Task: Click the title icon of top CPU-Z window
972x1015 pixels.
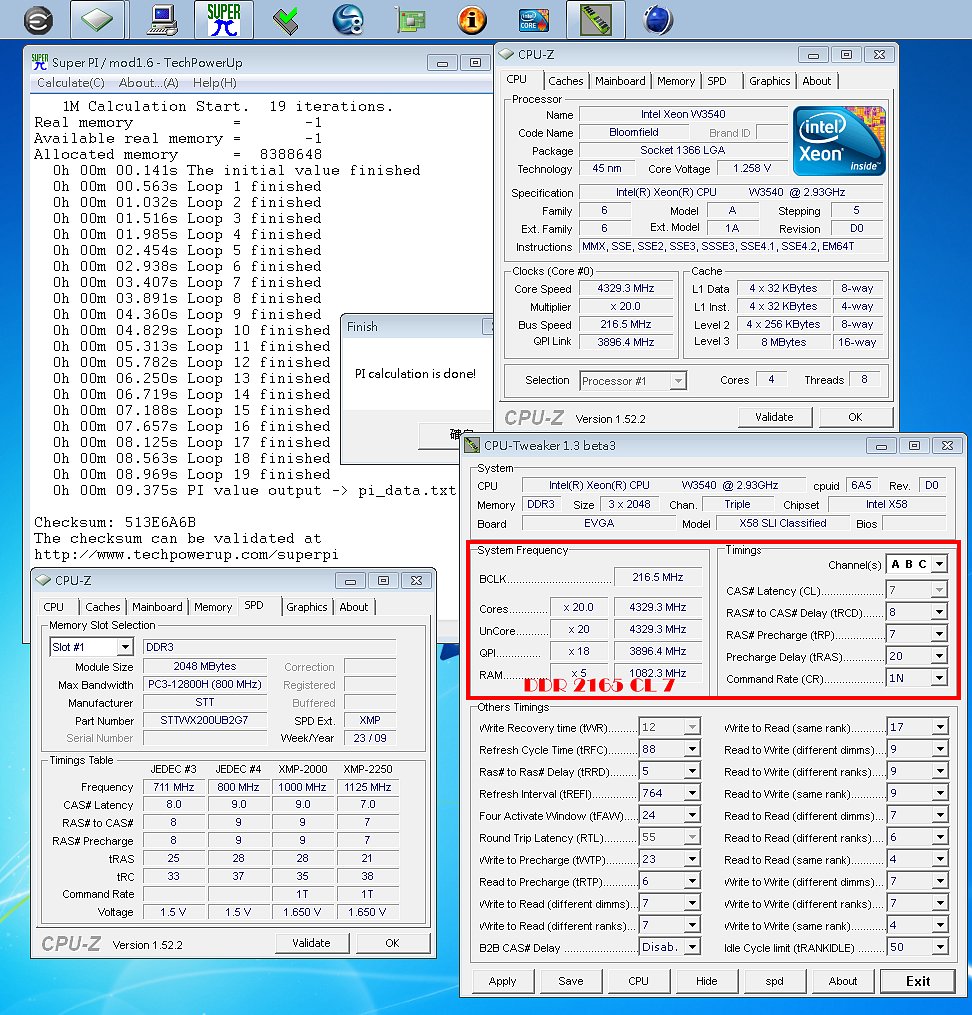Action: coord(507,54)
